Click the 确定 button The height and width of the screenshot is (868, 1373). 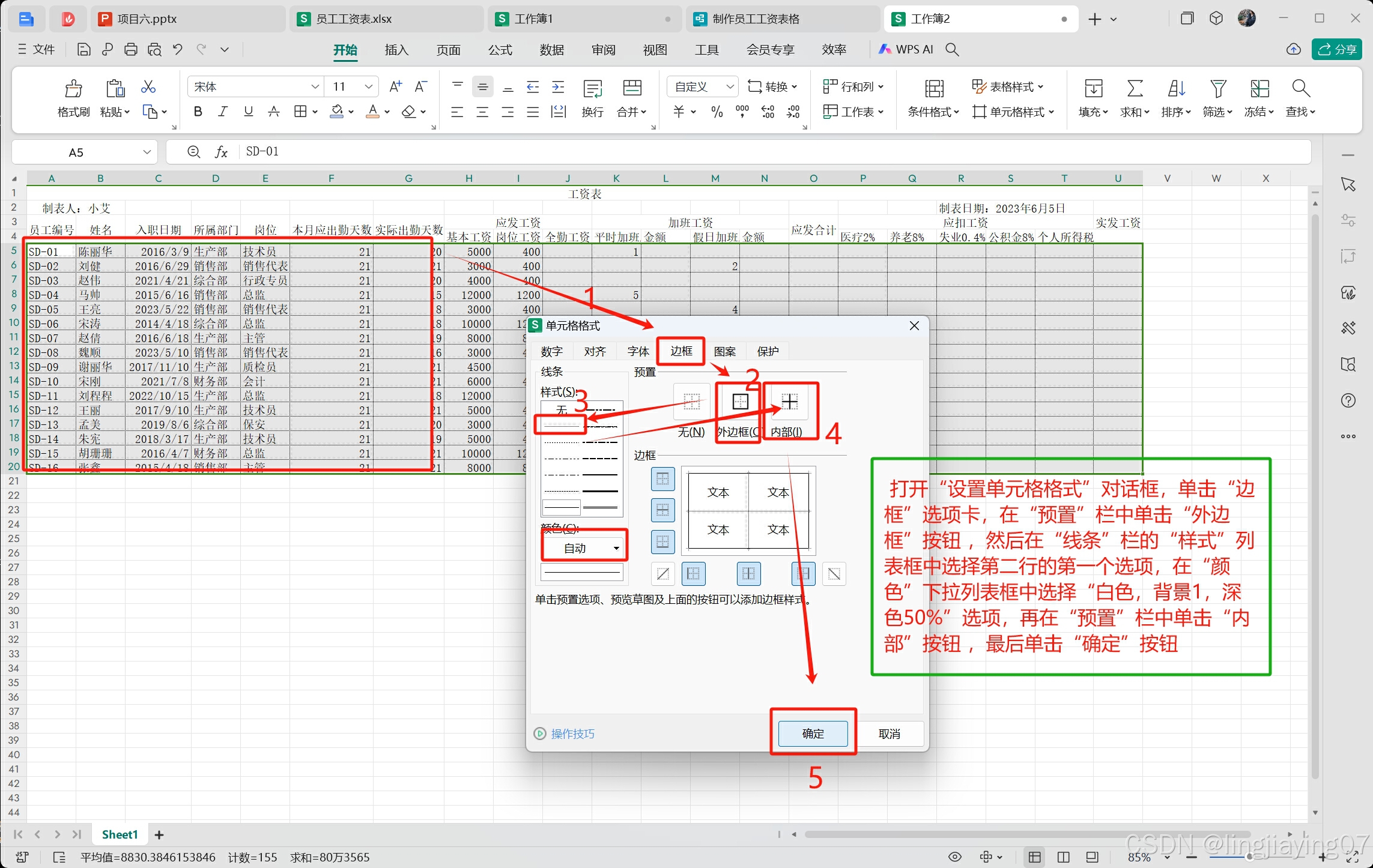[813, 734]
